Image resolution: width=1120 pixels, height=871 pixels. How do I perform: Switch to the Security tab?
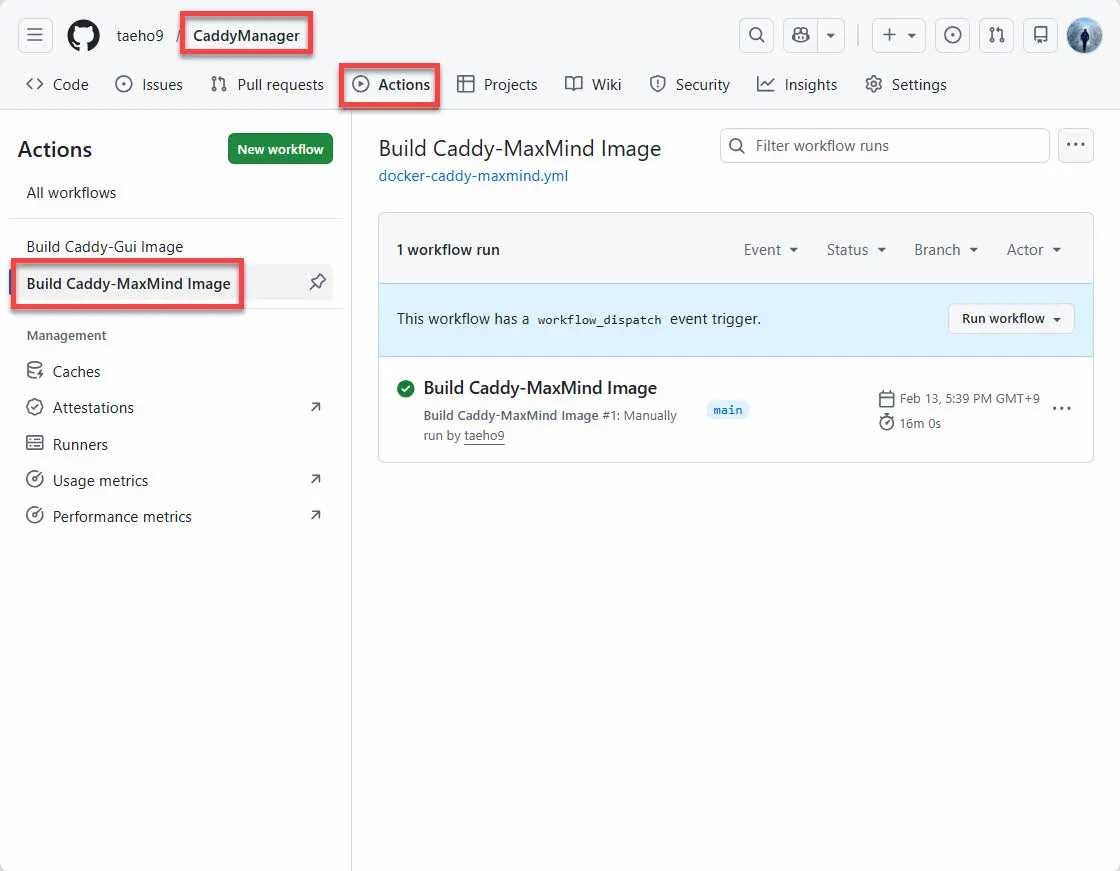point(689,84)
